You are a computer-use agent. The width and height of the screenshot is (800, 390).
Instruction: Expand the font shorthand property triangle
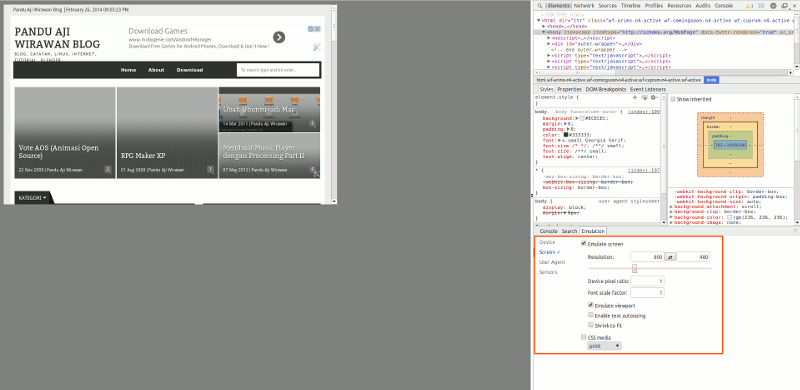(x=559, y=140)
